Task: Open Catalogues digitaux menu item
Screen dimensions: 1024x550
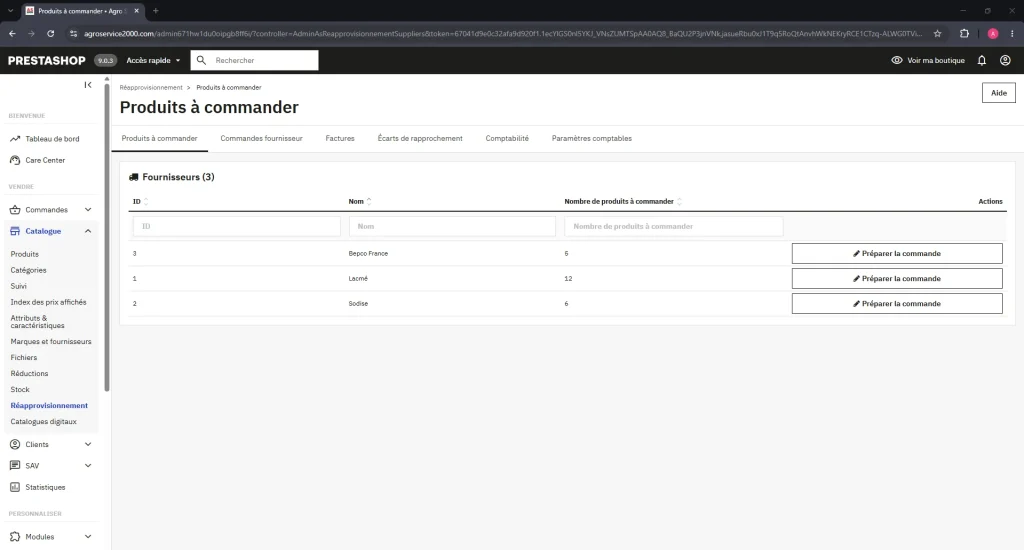Action: tap(43, 421)
